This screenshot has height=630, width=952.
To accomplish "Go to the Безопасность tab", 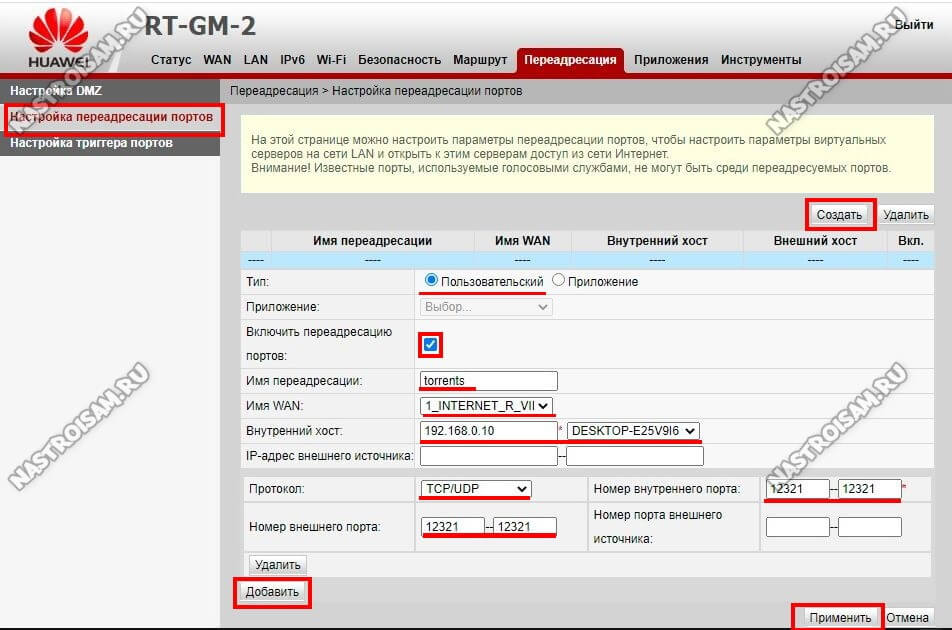I will click(399, 60).
